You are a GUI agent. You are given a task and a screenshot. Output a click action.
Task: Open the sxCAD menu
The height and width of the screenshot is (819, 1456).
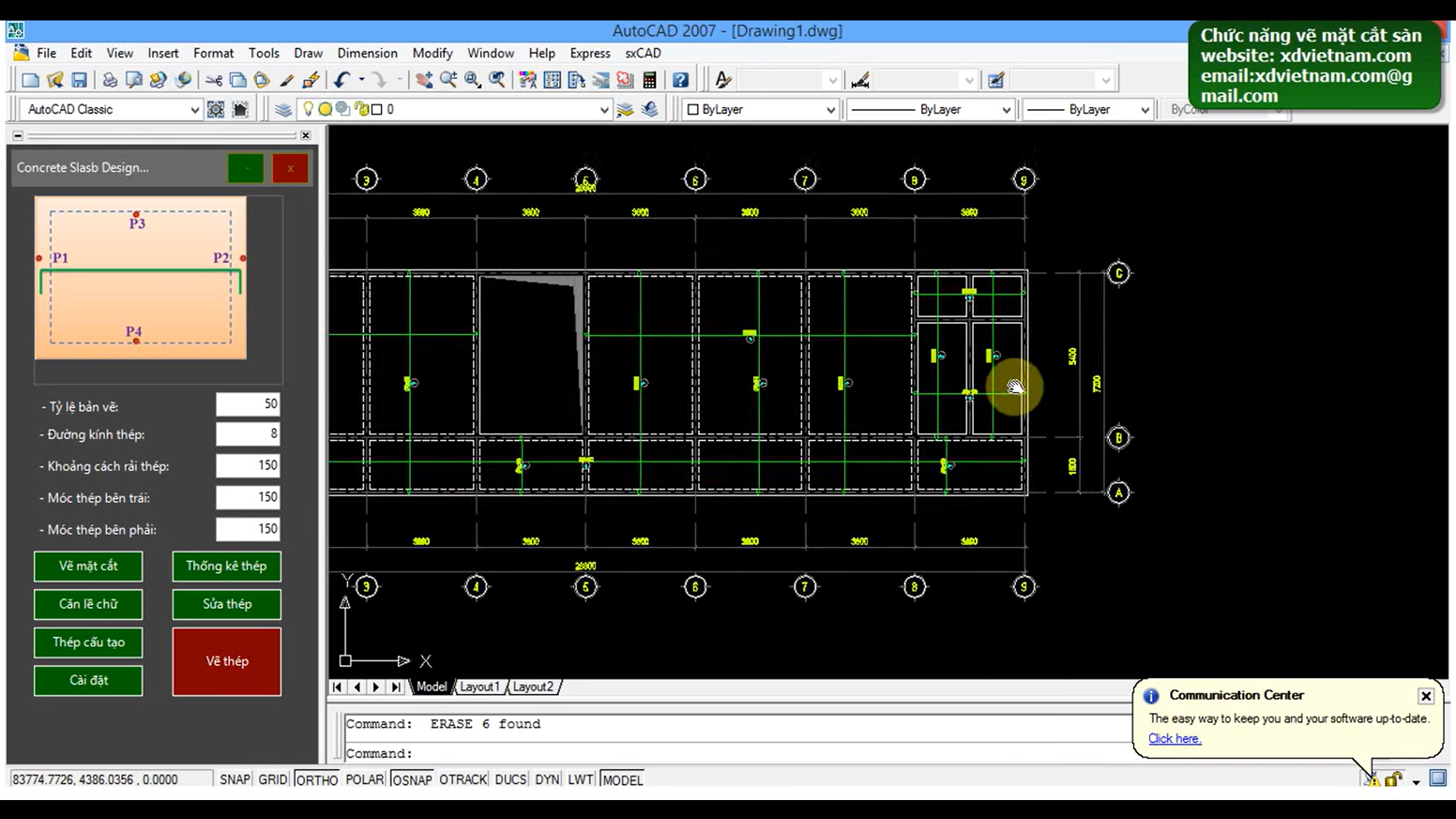pos(643,53)
